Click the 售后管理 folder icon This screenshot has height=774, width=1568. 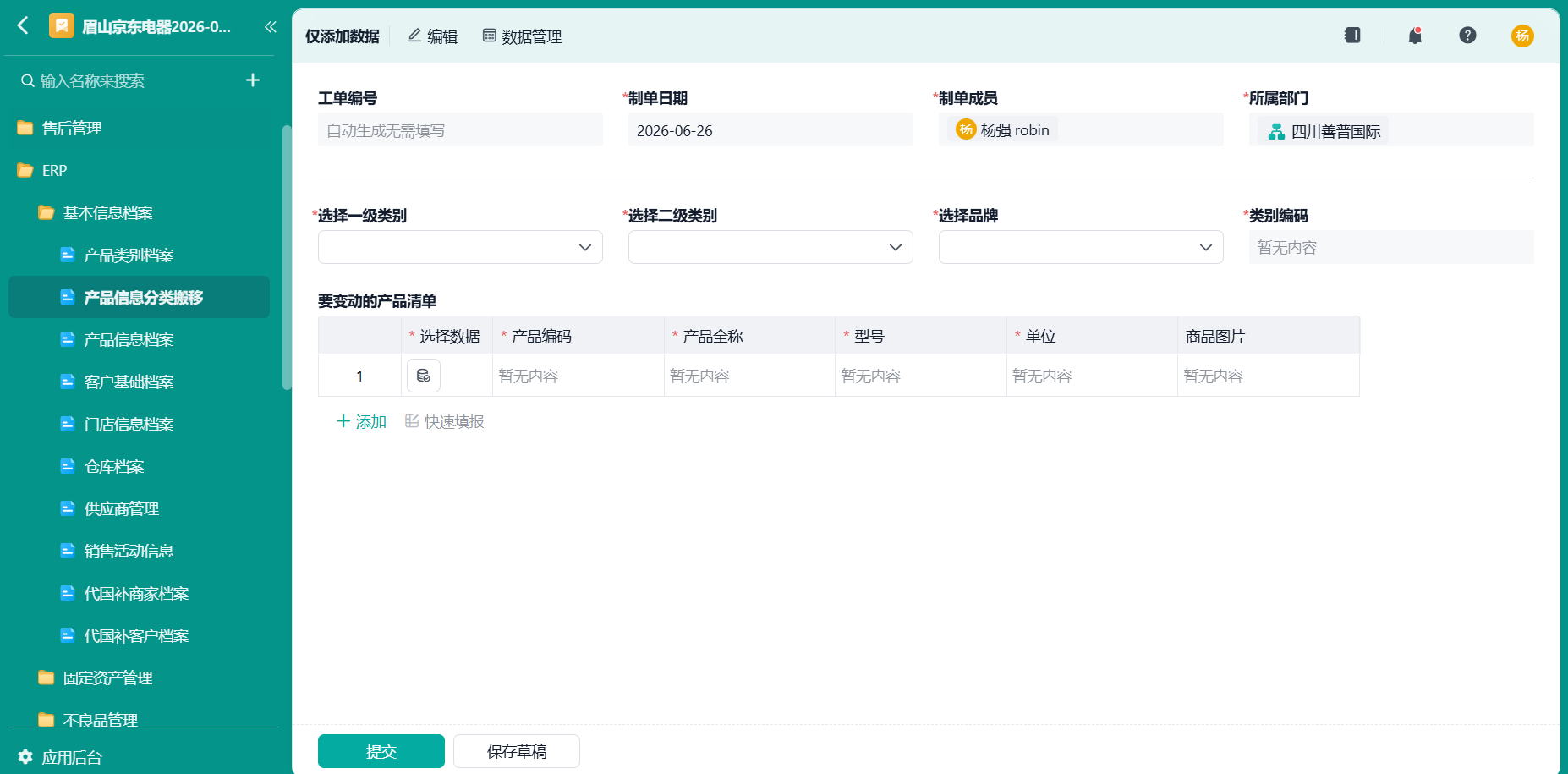pos(25,128)
